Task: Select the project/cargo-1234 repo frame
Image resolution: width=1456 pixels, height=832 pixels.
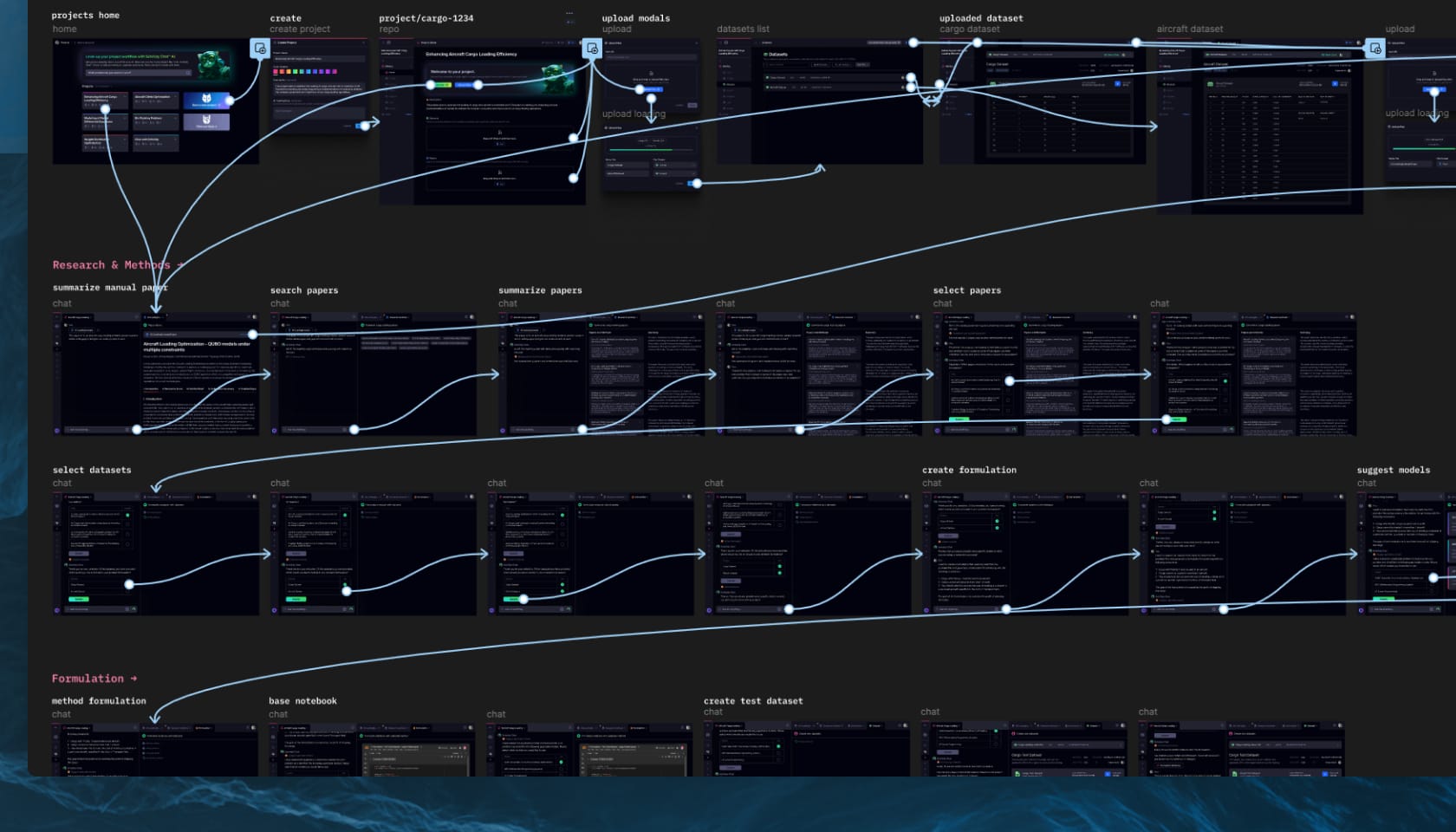Action: point(483,121)
